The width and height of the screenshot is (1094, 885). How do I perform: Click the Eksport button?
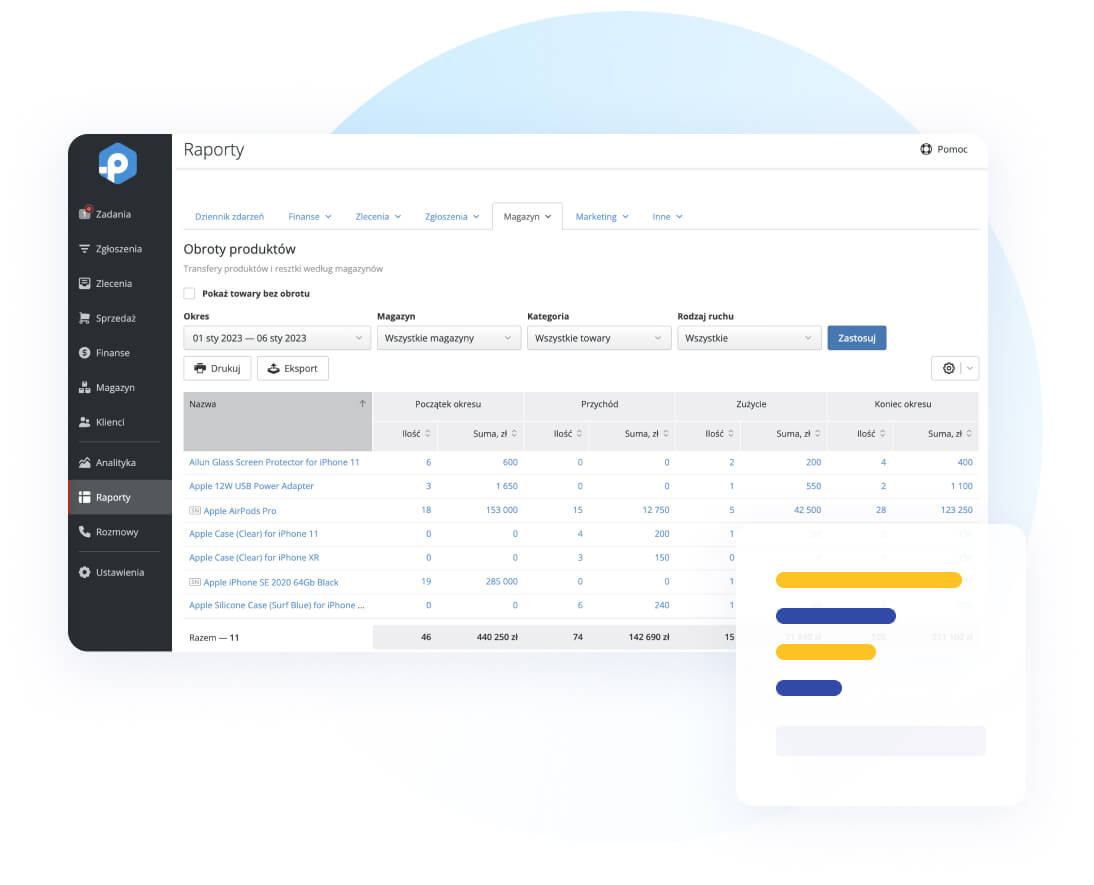click(292, 368)
